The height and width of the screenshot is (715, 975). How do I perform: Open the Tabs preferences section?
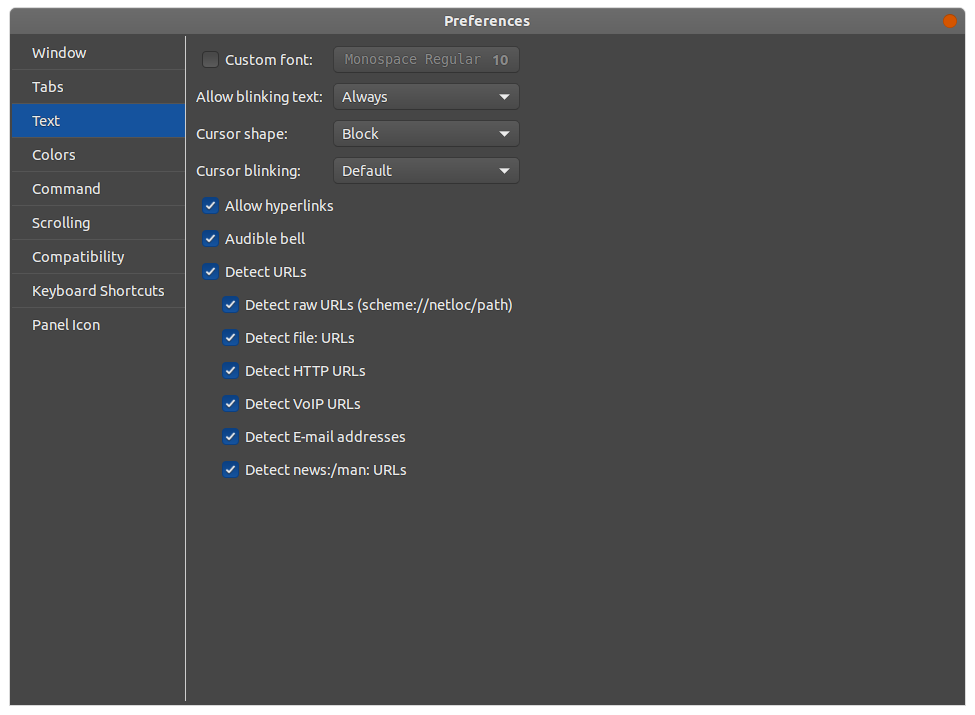pos(98,87)
